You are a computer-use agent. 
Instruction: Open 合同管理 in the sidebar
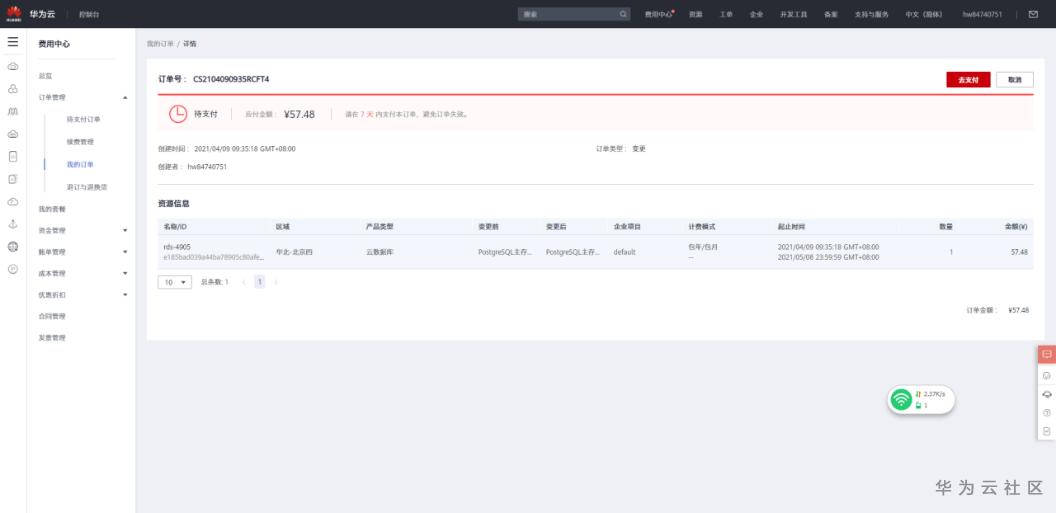pyautogui.click(x=52, y=316)
